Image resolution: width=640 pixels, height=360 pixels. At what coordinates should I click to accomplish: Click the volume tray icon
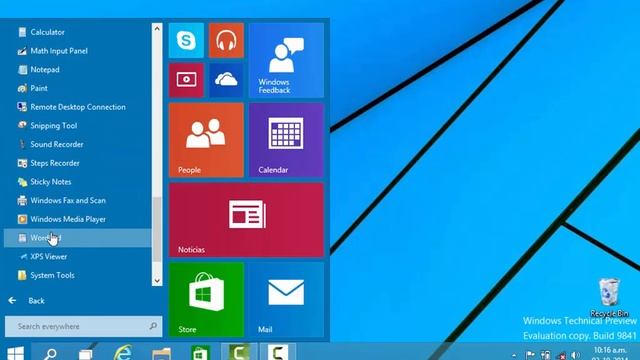pos(576,356)
